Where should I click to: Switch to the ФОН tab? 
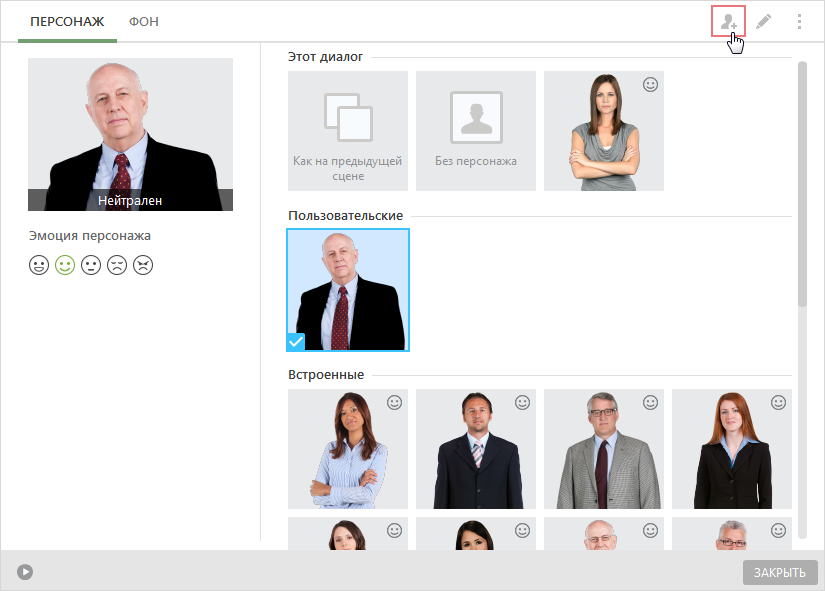pyautogui.click(x=144, y=22)
